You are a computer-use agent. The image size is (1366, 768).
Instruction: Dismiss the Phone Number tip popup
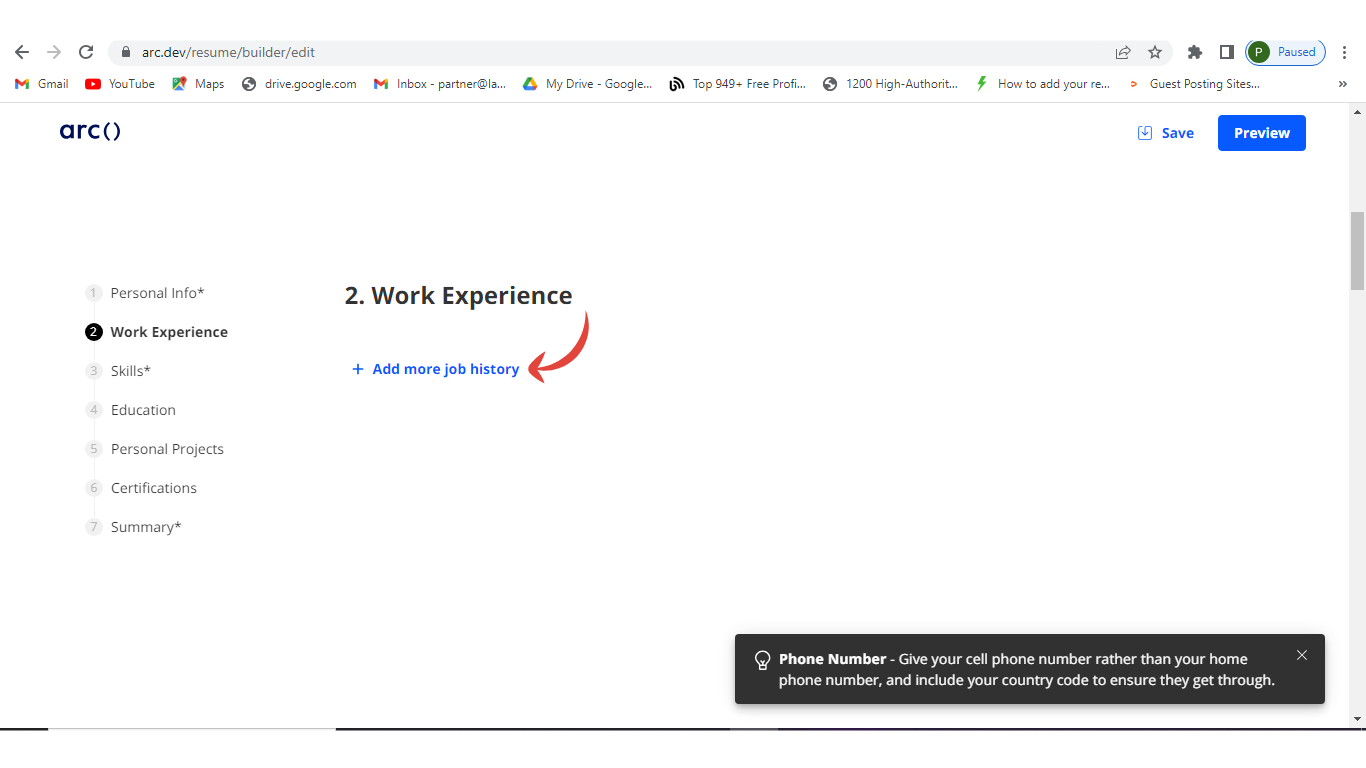[1301, 655]
